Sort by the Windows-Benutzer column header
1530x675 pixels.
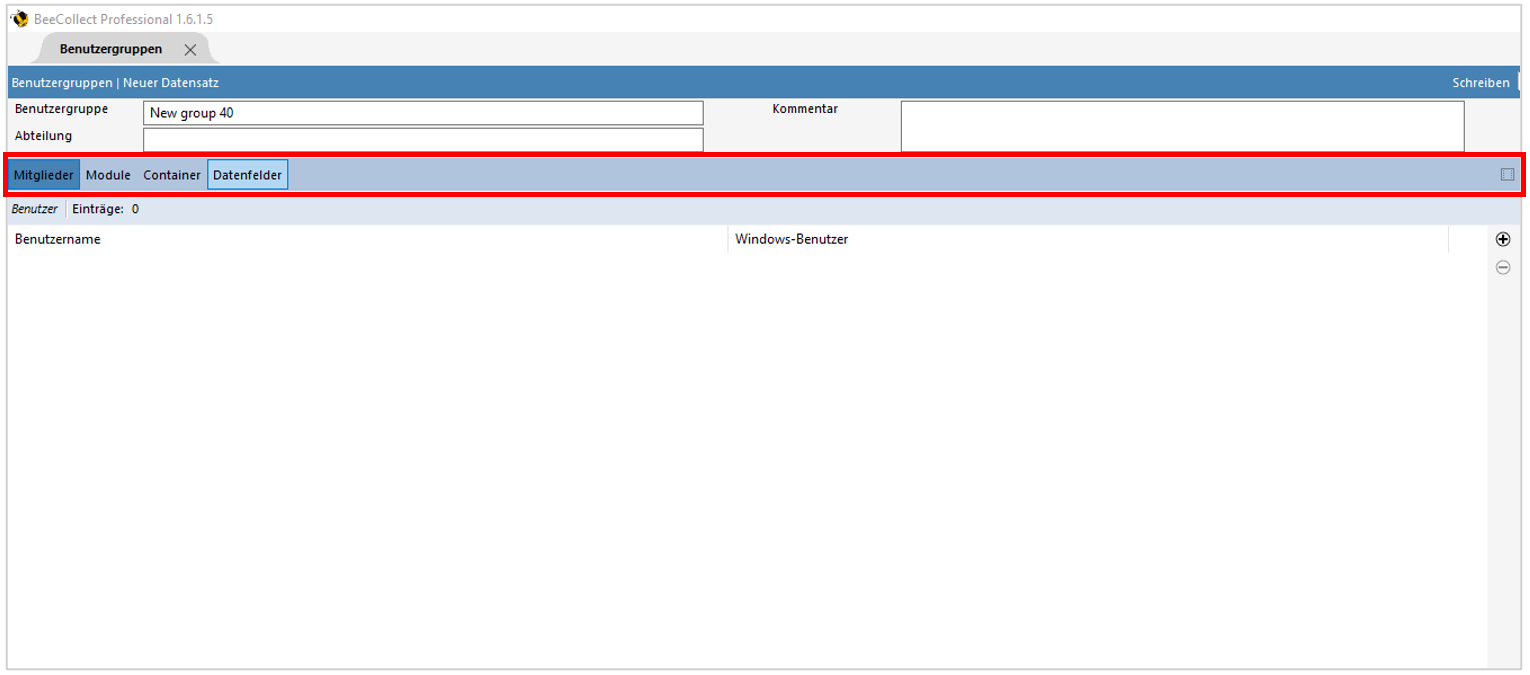pos(790,239)
